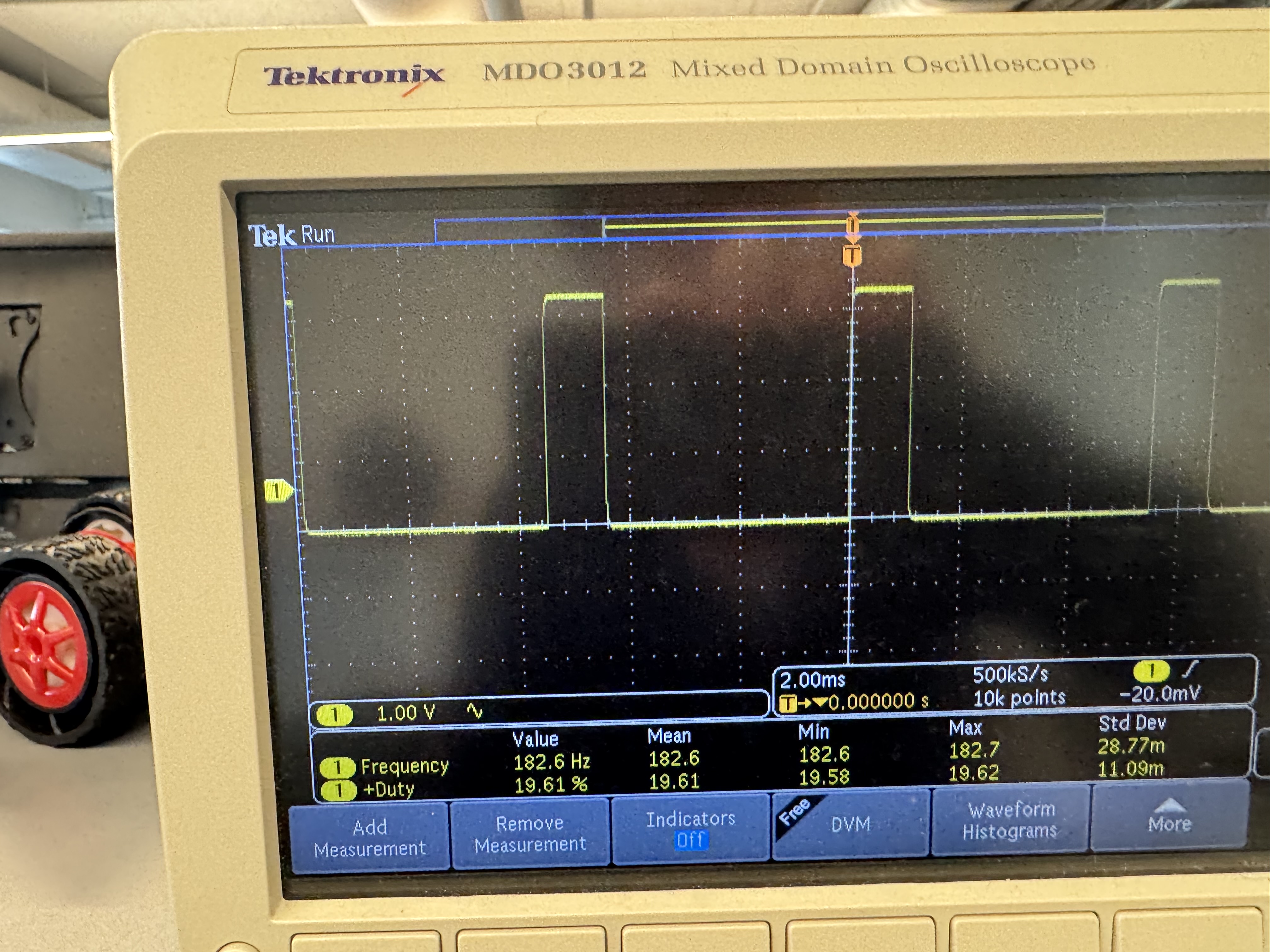Click the 2.00ms horizontal scale readout
Viewport: 1270px width, 952px height.
pyautogui.click(x=812, y=681)
